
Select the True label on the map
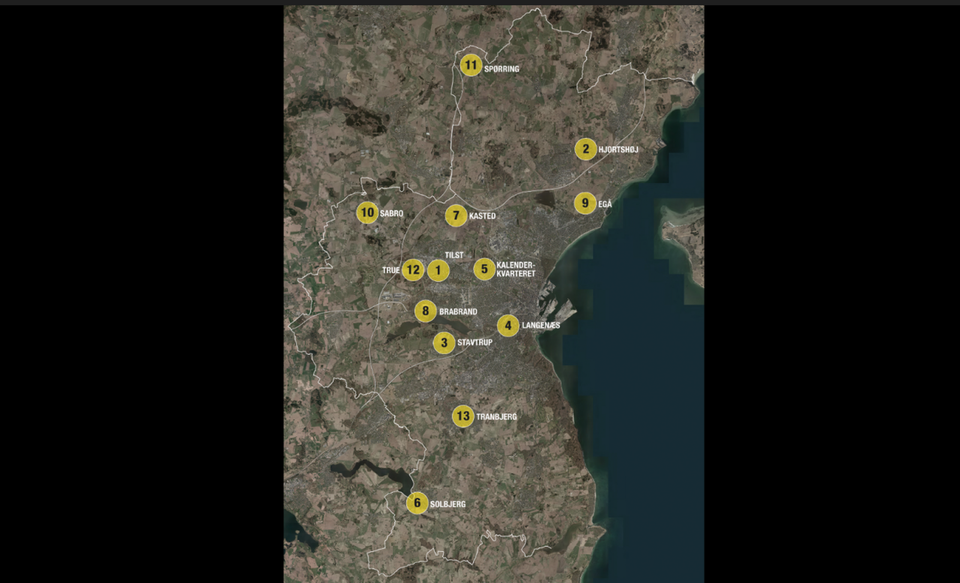(390, 270)
